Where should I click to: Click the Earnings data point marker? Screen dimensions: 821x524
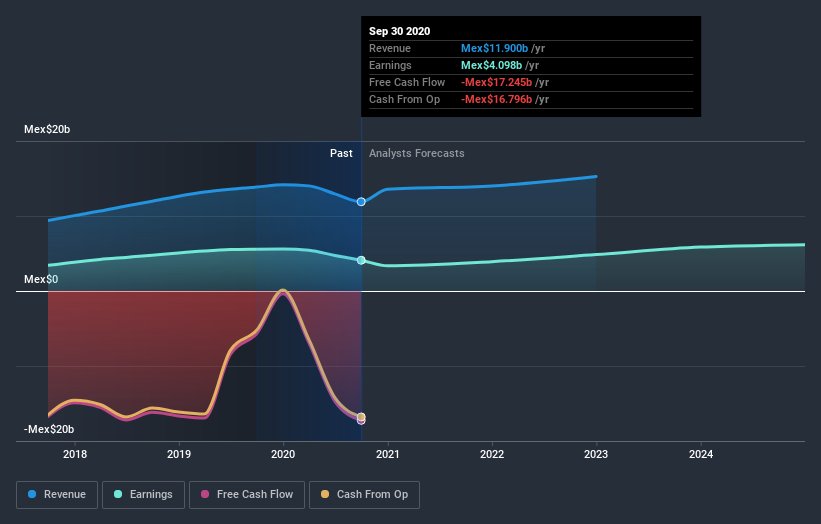point(361,260)
